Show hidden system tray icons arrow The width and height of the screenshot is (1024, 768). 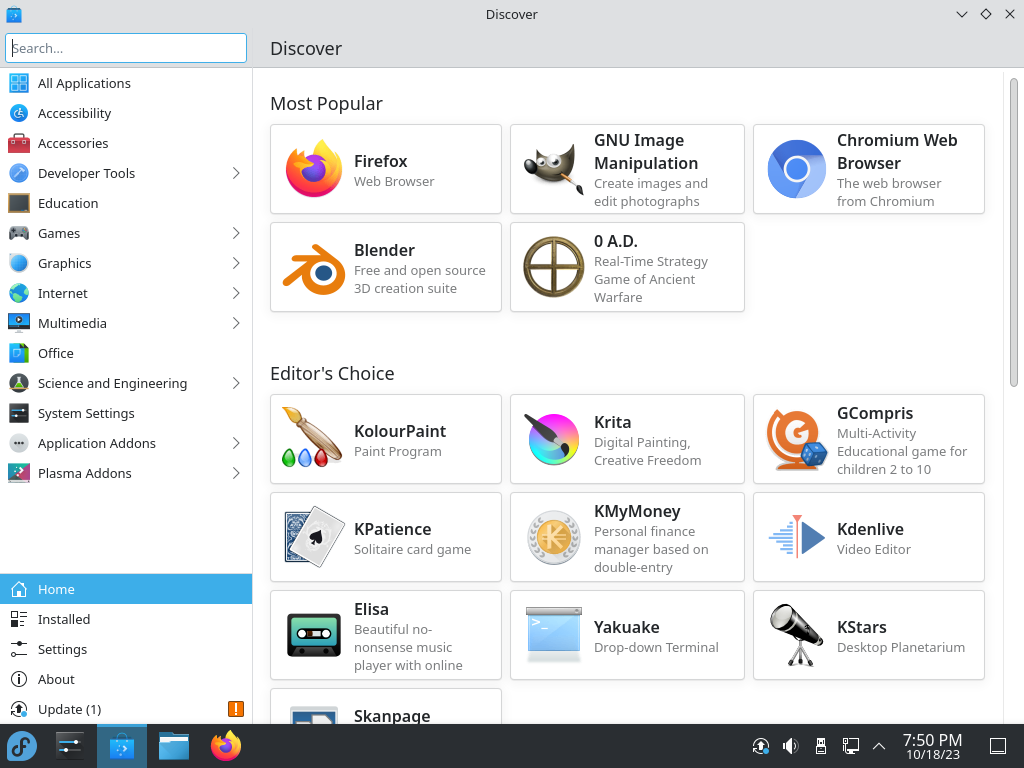click(879, 746)
